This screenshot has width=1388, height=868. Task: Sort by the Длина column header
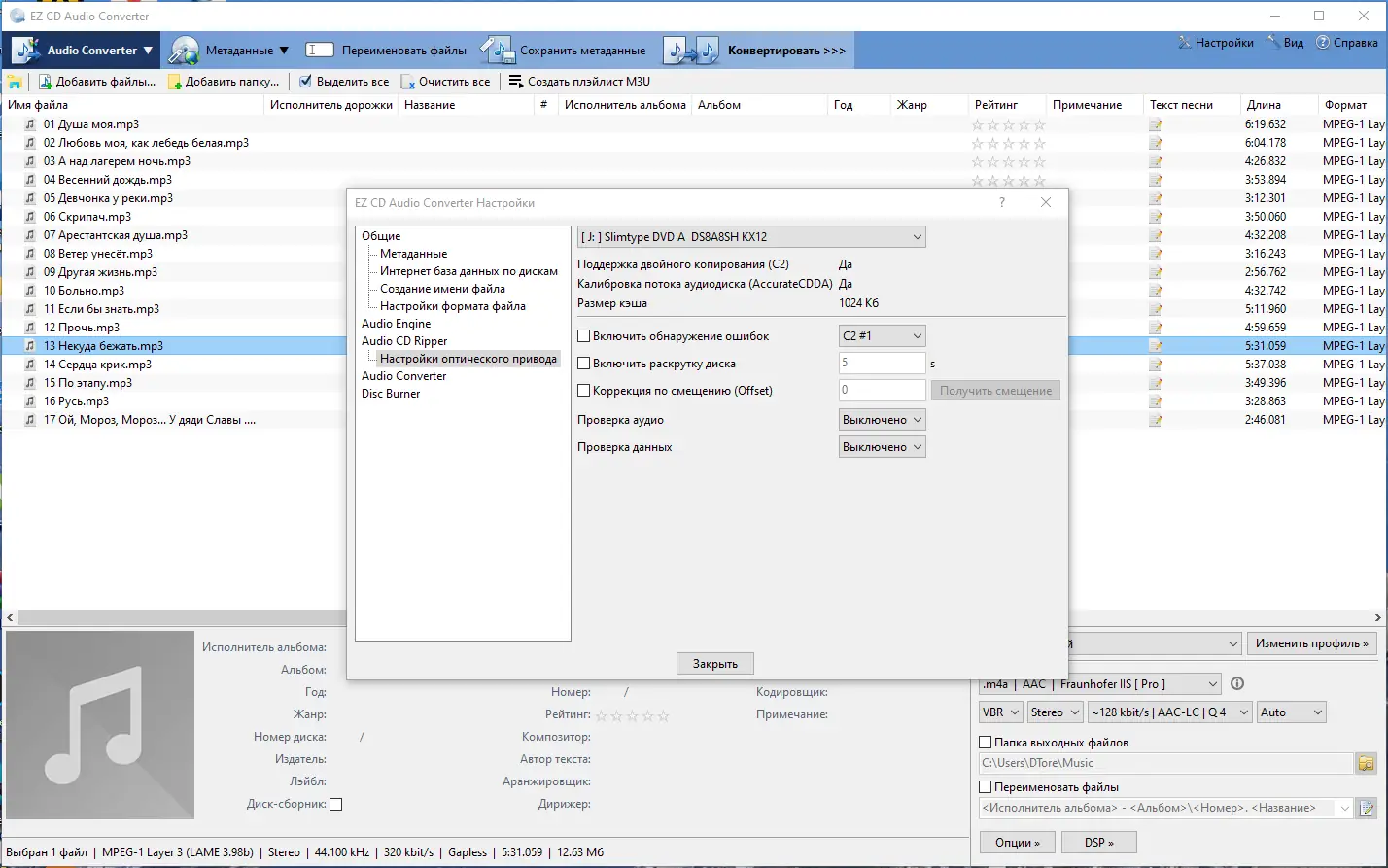click(x=1279, y=105)
